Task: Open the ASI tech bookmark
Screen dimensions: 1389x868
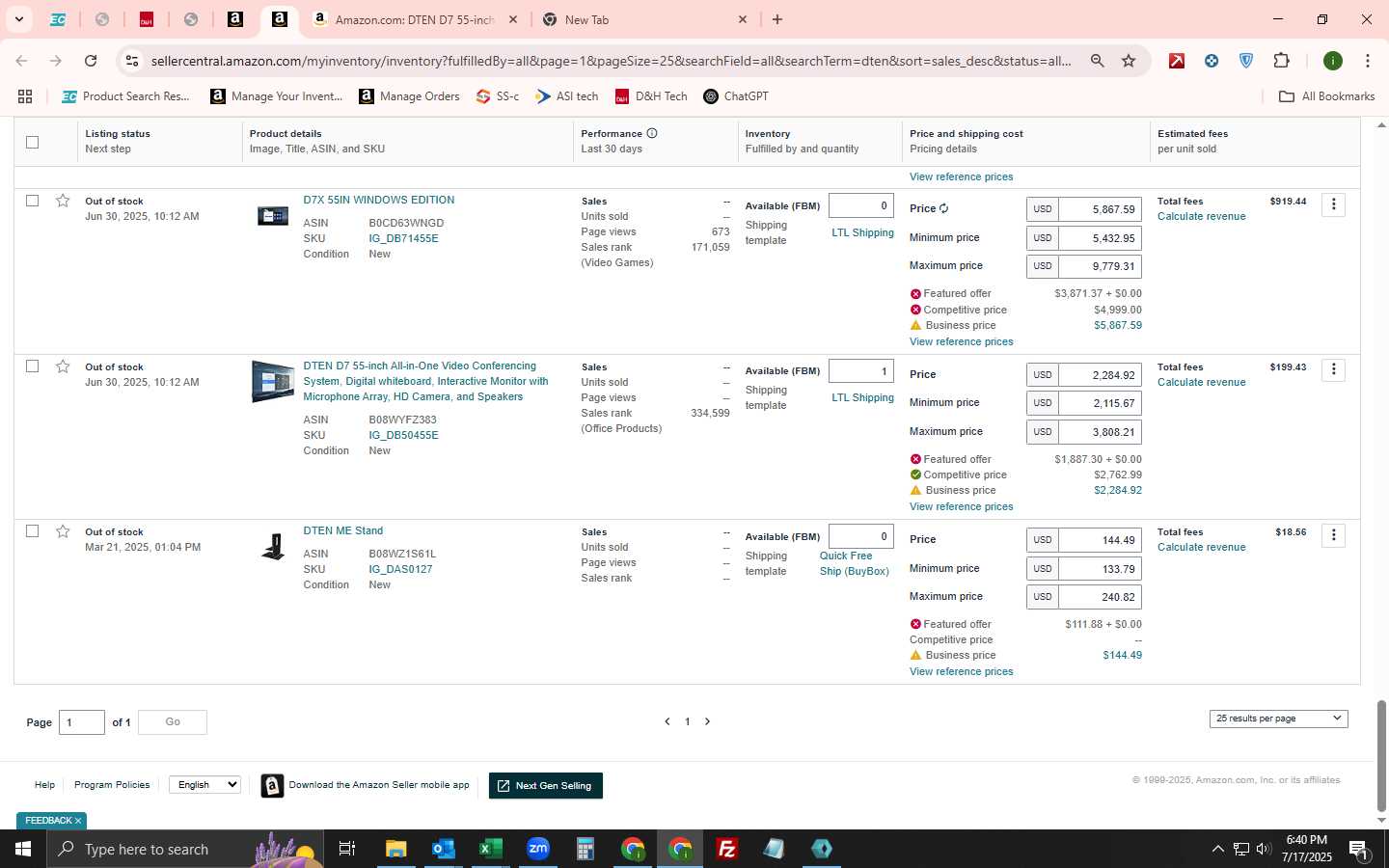Action: tap(566, 96)
